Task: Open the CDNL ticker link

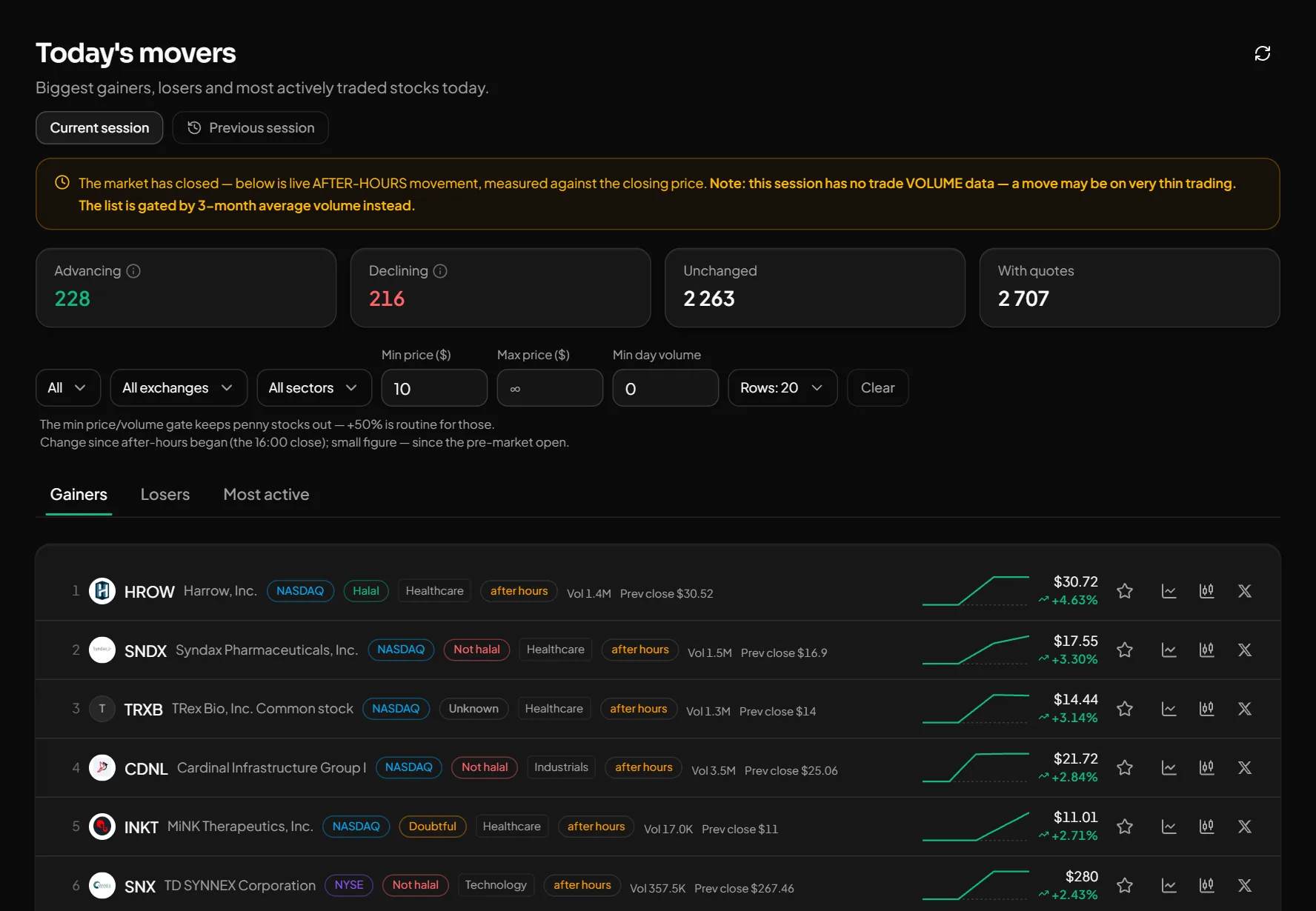Action: pyautogui.click(x=146, y=769)
